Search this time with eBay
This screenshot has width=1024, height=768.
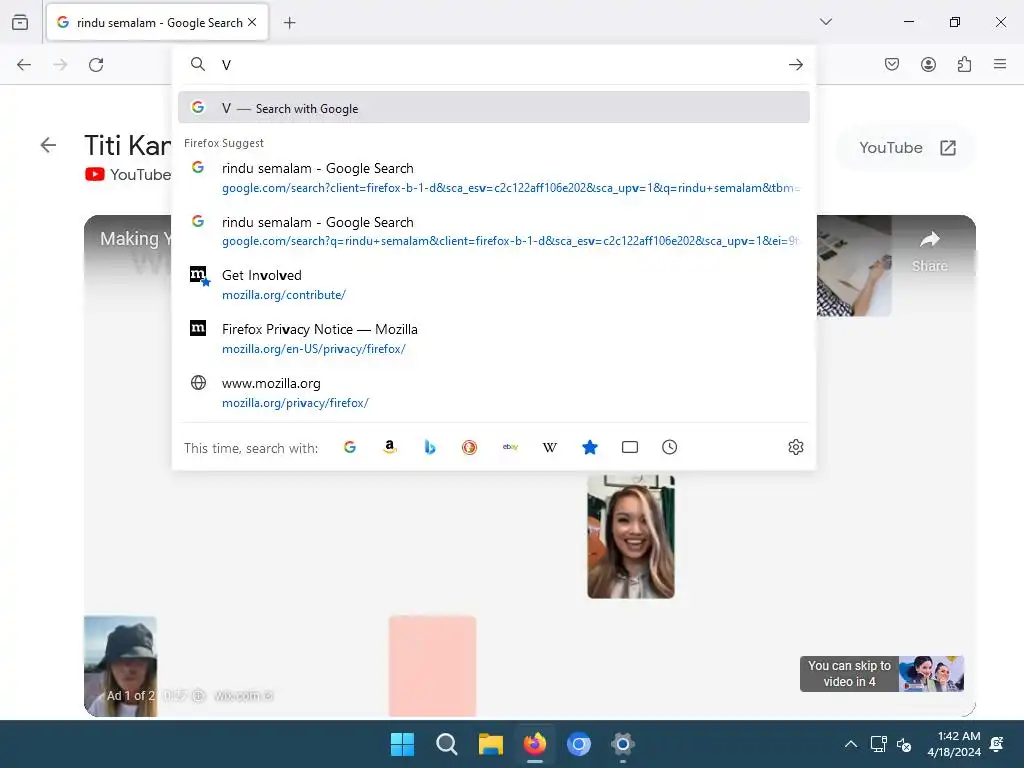510,447
